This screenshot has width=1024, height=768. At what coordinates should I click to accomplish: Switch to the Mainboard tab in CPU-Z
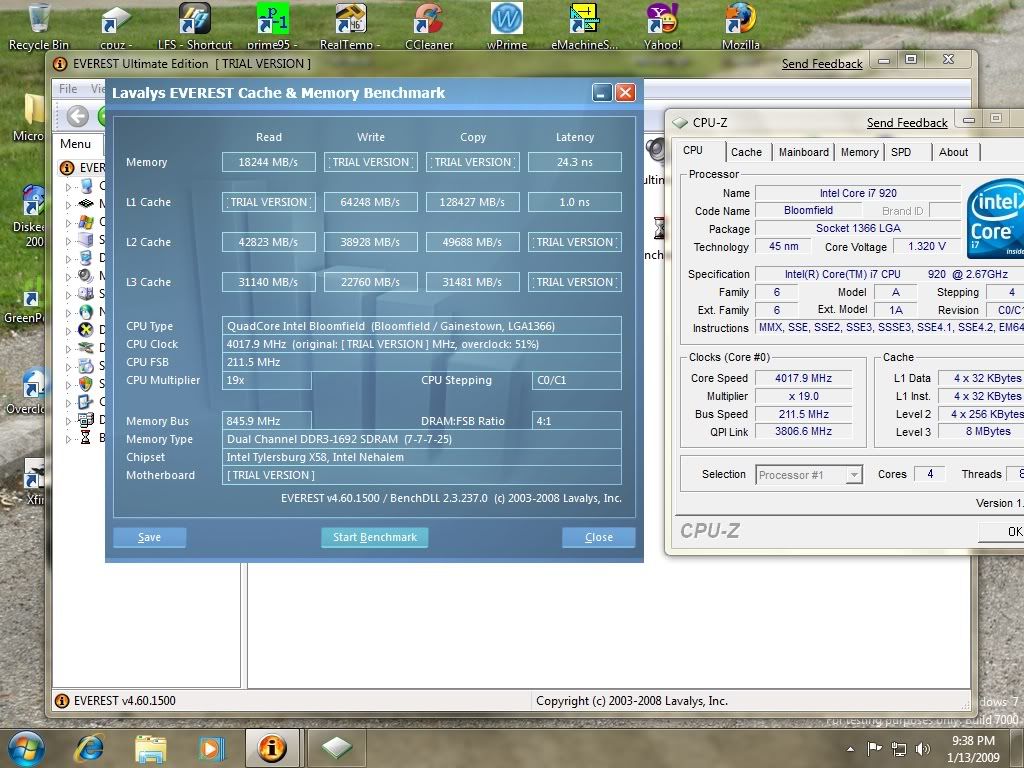pos(804,152)
